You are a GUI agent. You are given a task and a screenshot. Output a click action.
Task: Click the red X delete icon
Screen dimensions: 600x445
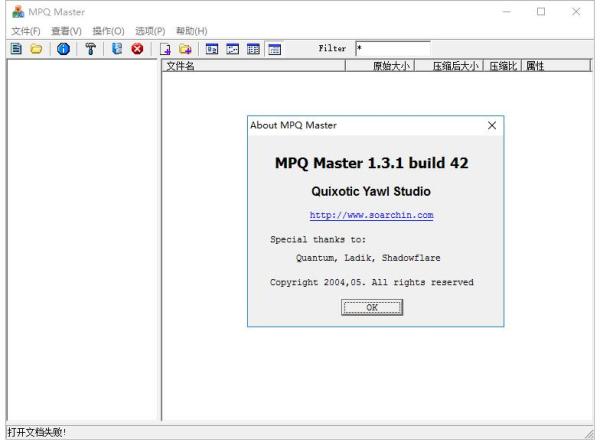[x=137, y=48]
